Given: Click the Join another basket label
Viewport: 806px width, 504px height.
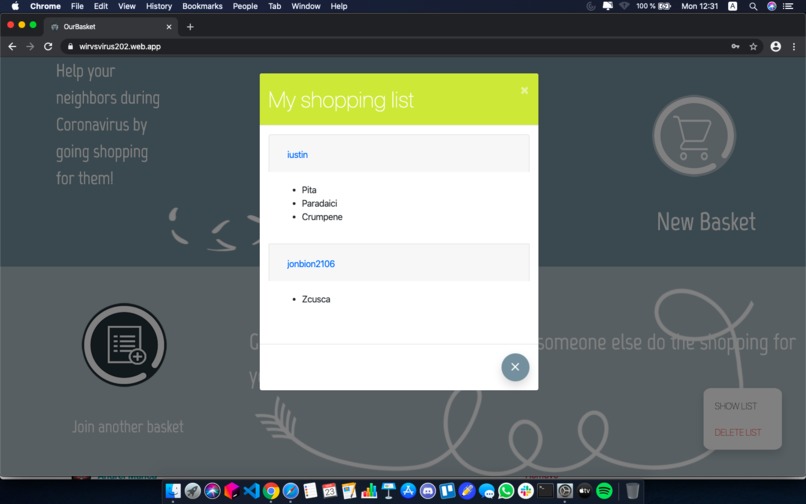Looking at the screenshot, I should (127, 426).
